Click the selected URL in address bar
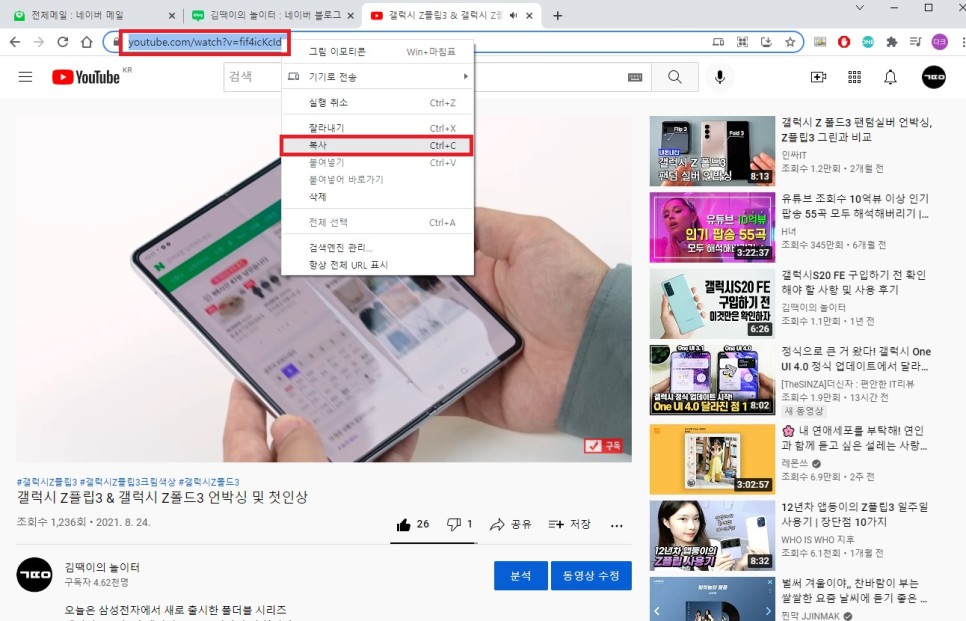The image size is (966, 621). (205, 42)
